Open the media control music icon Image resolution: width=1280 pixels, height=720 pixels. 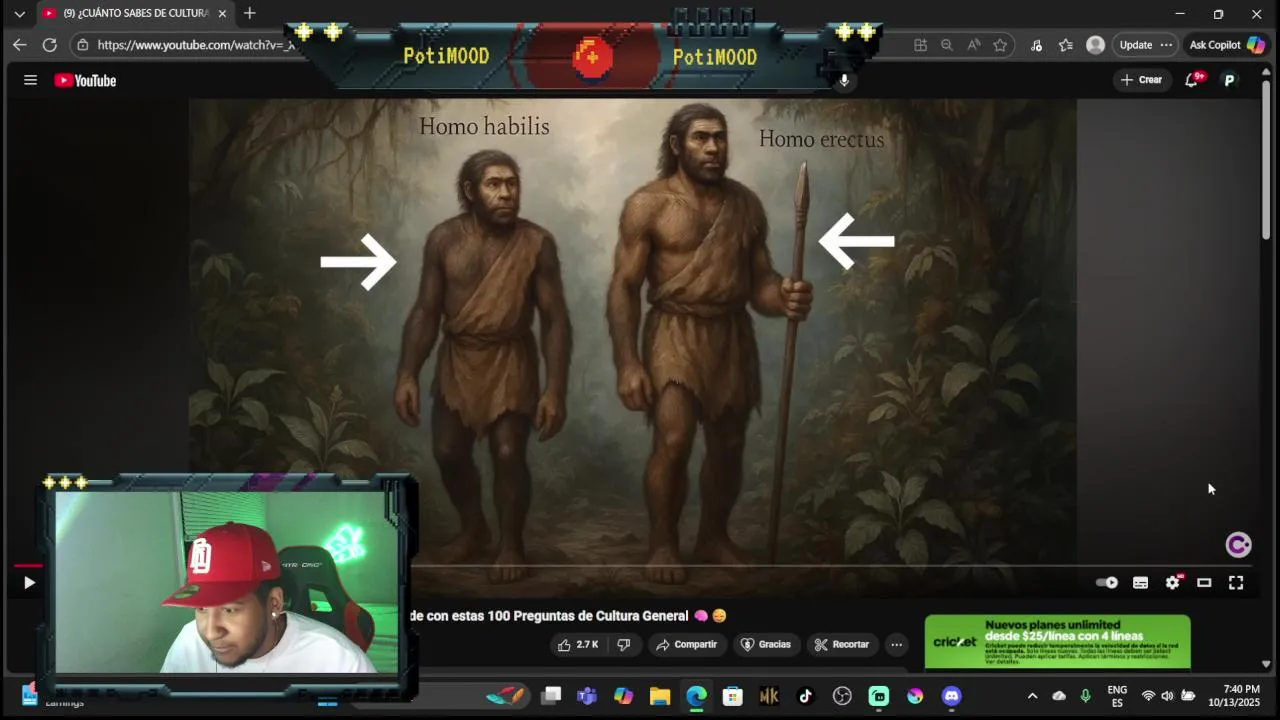(1036, 45)
